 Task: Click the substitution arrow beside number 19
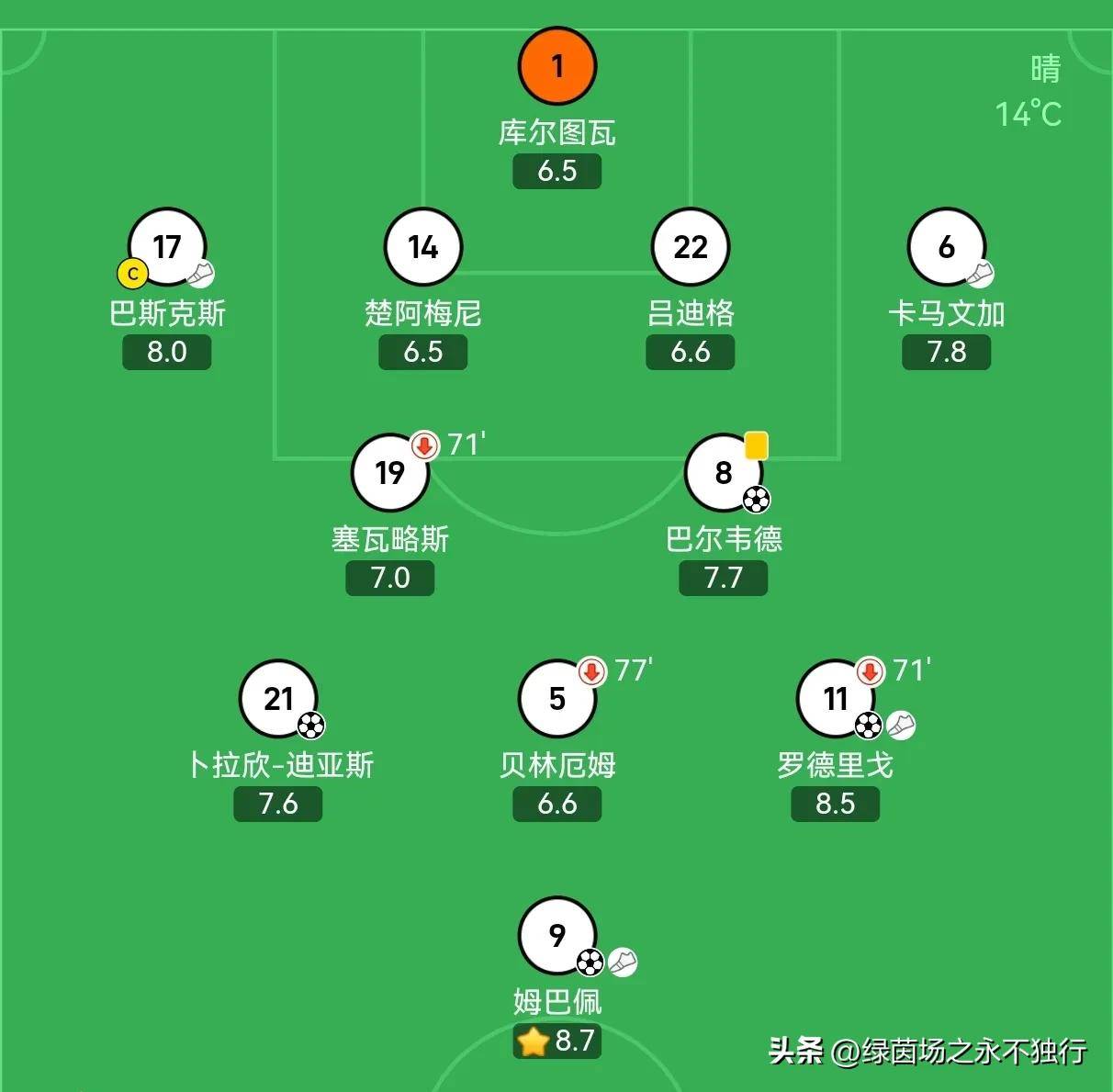[x=424, y=446]
